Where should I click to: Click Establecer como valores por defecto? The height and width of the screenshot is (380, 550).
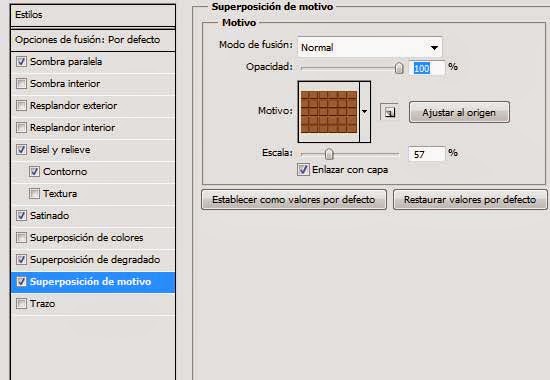click(x=294, y=200)
